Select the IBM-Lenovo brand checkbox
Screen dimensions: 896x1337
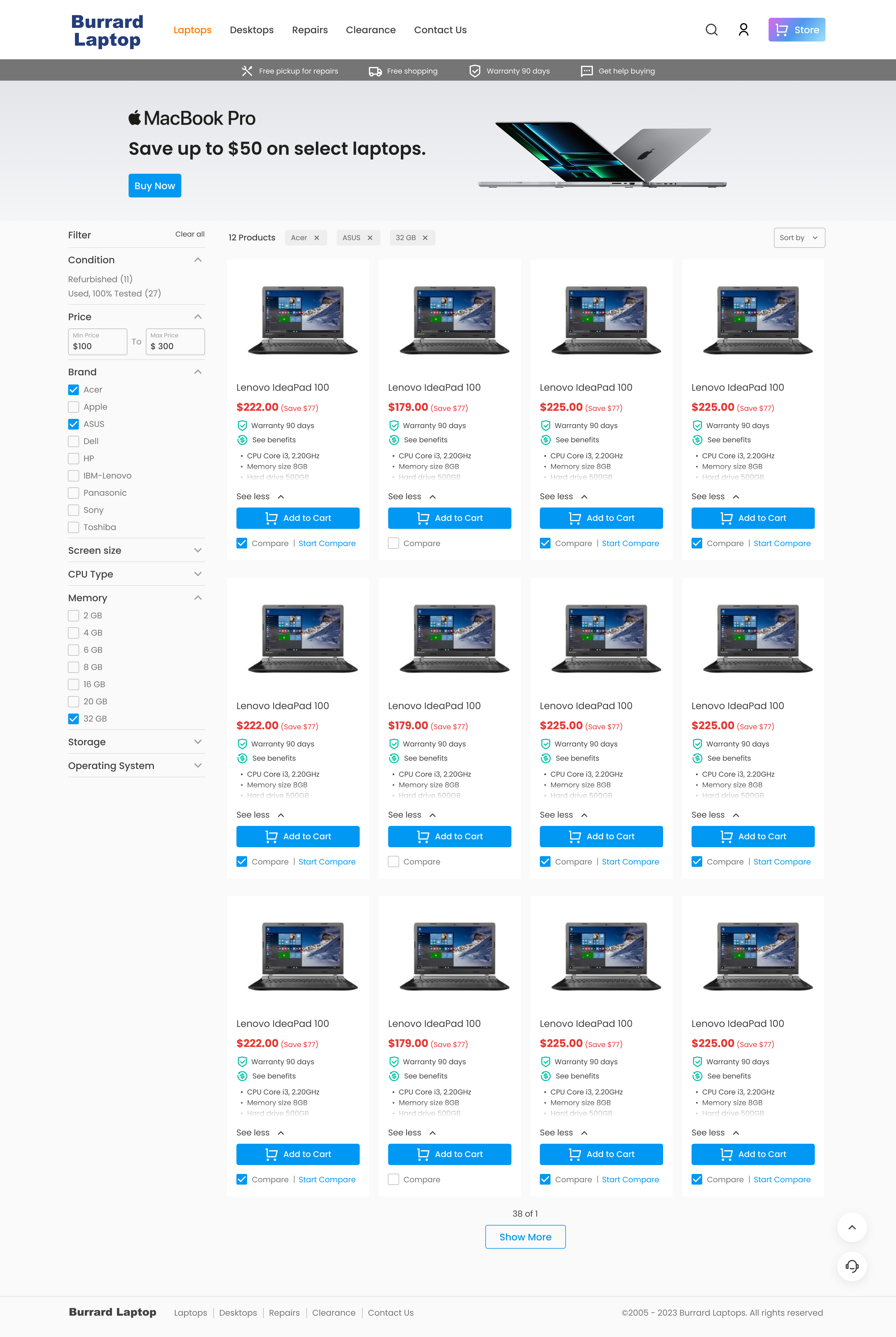(x=73, y=476)
